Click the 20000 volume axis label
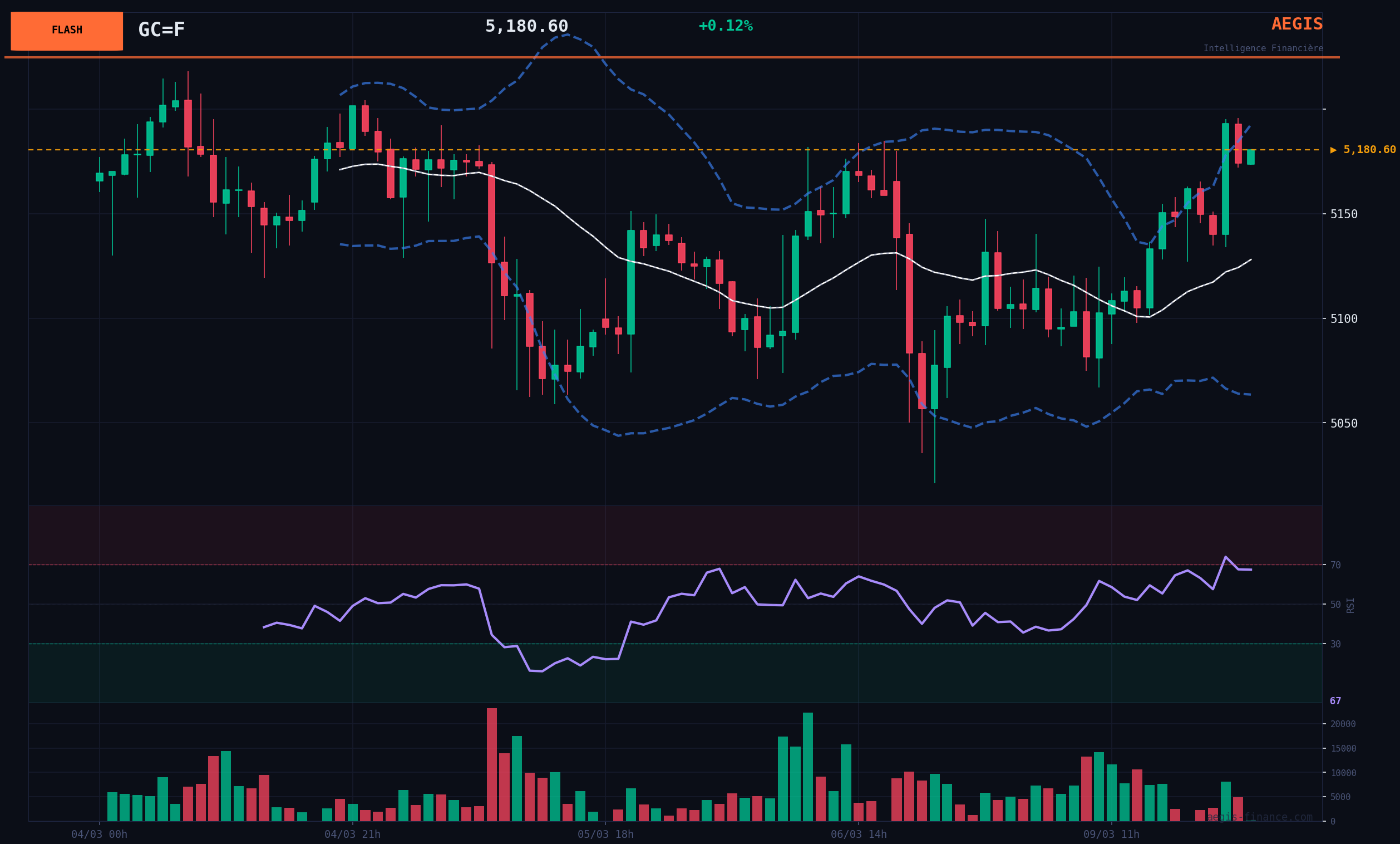This screenshot has height=844, width=1400. (x=1343, y=724)
